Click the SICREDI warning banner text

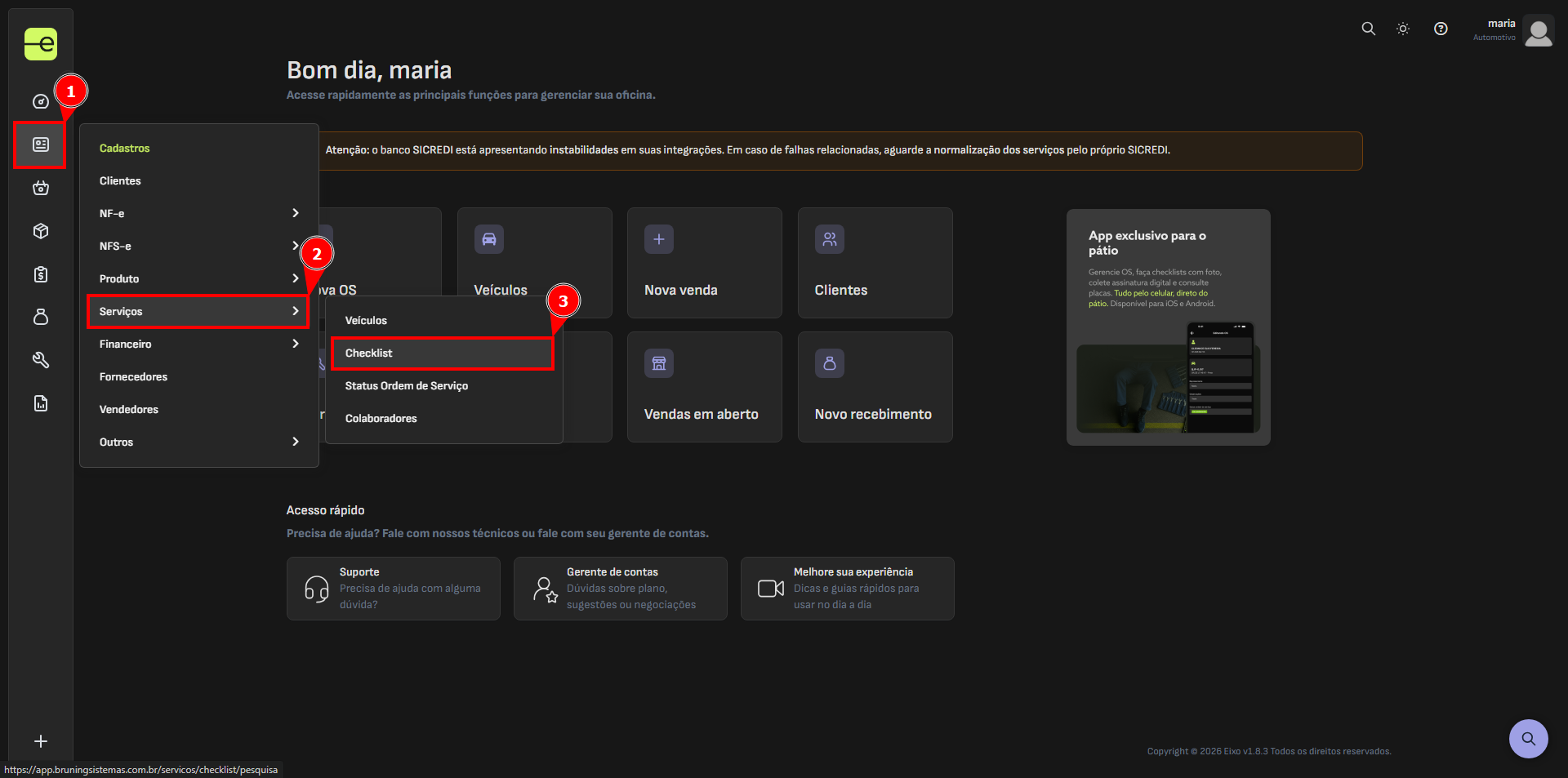coord(747,150)
